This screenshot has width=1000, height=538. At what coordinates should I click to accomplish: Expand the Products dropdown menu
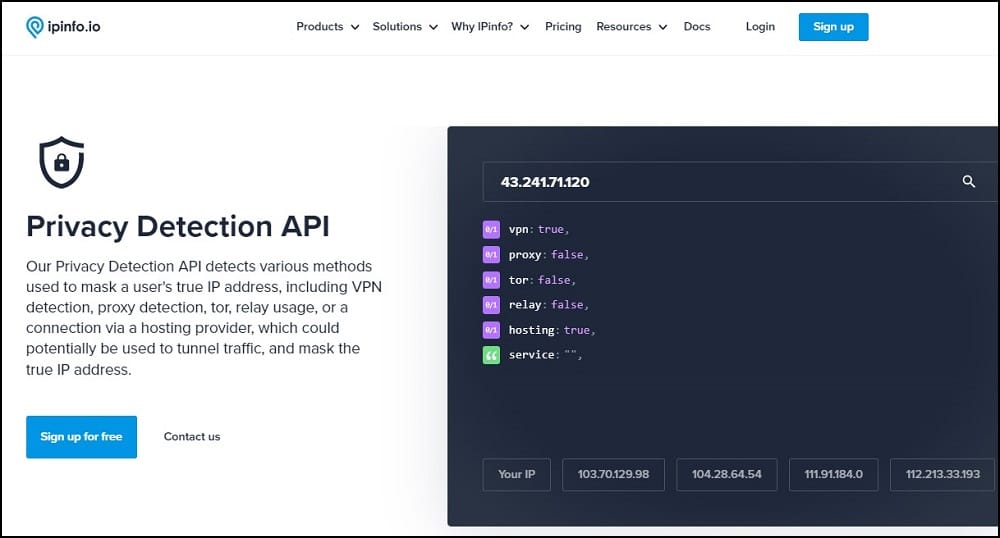pyautogui.click(x=328, y=27)
